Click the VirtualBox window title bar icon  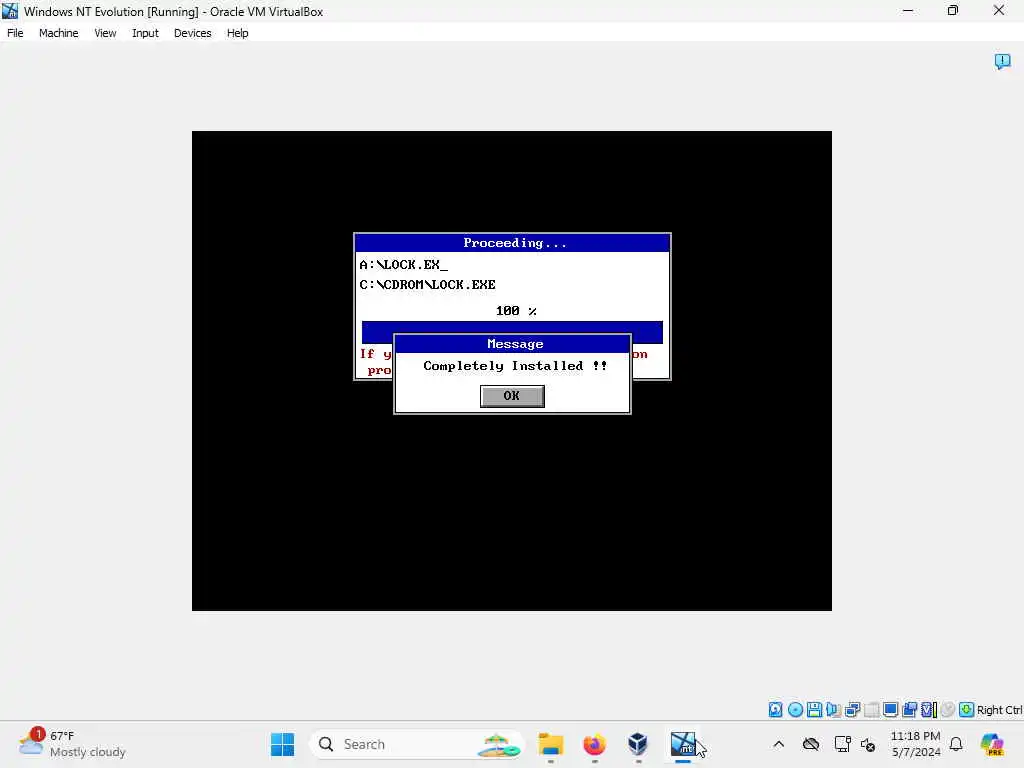(x=10, y=11)
